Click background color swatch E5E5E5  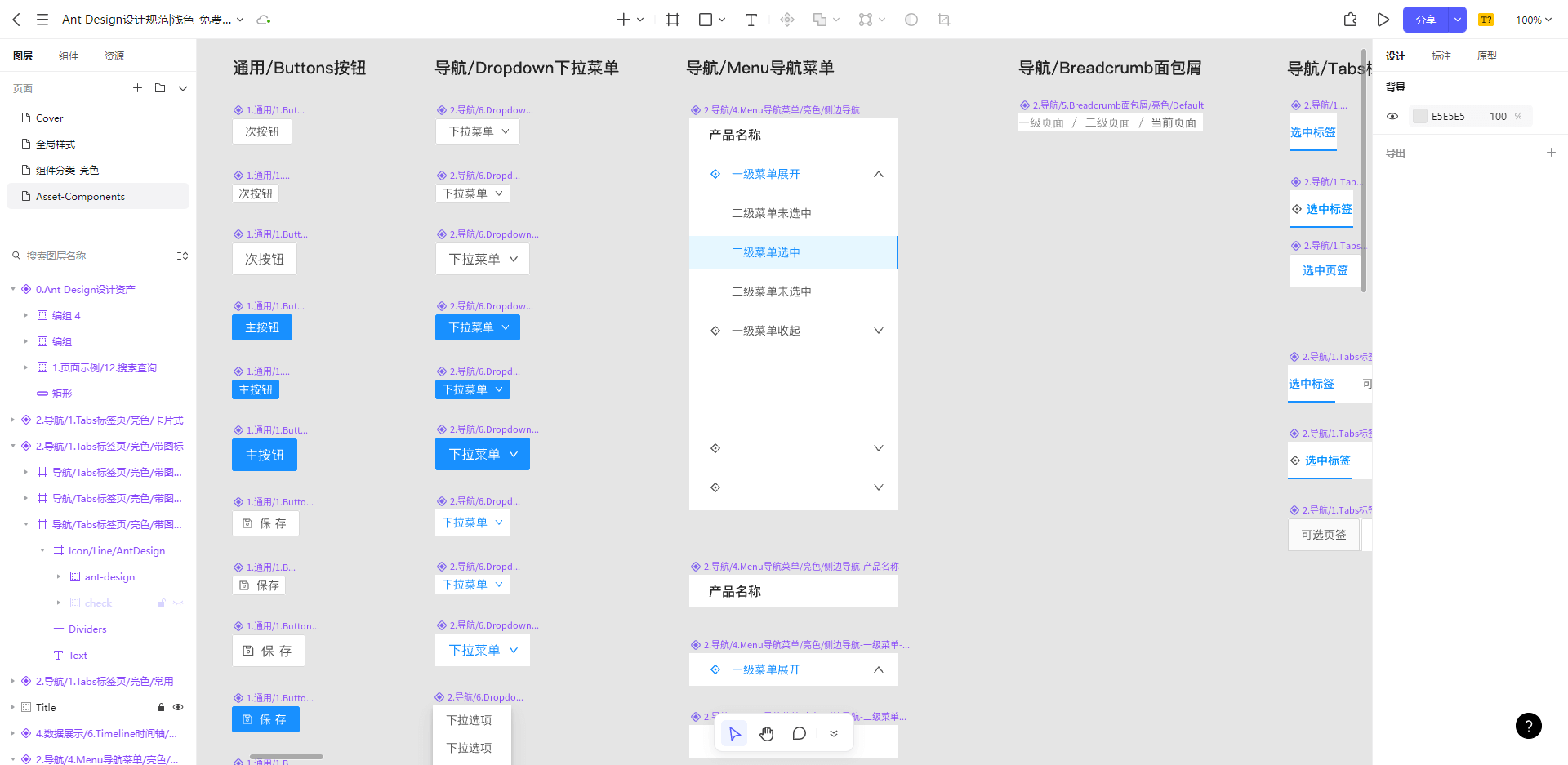tap(1420, 116)
